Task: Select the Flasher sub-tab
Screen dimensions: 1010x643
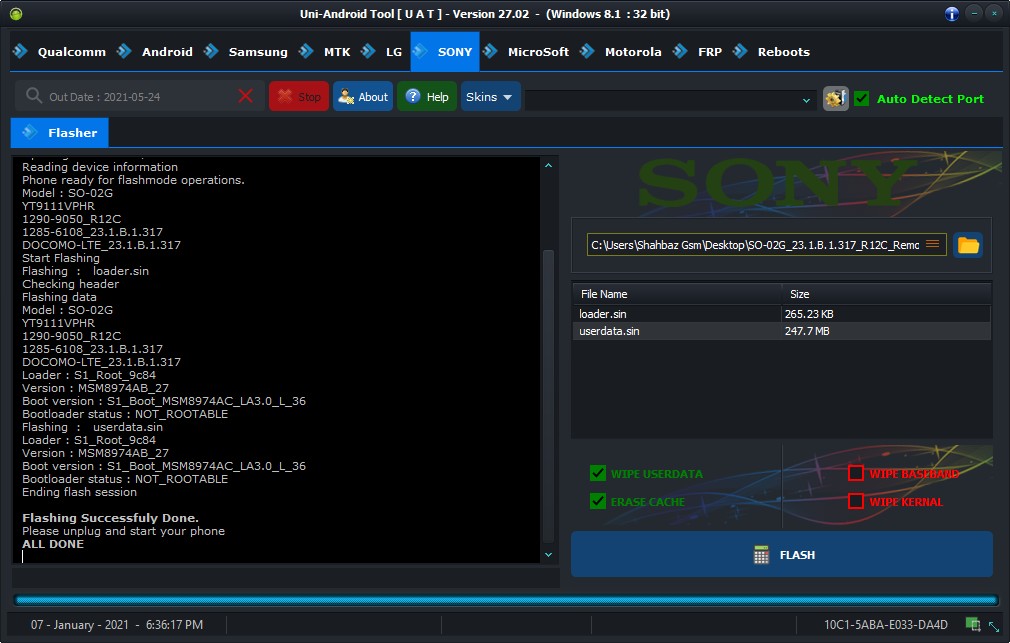Action: click(59, 133)
